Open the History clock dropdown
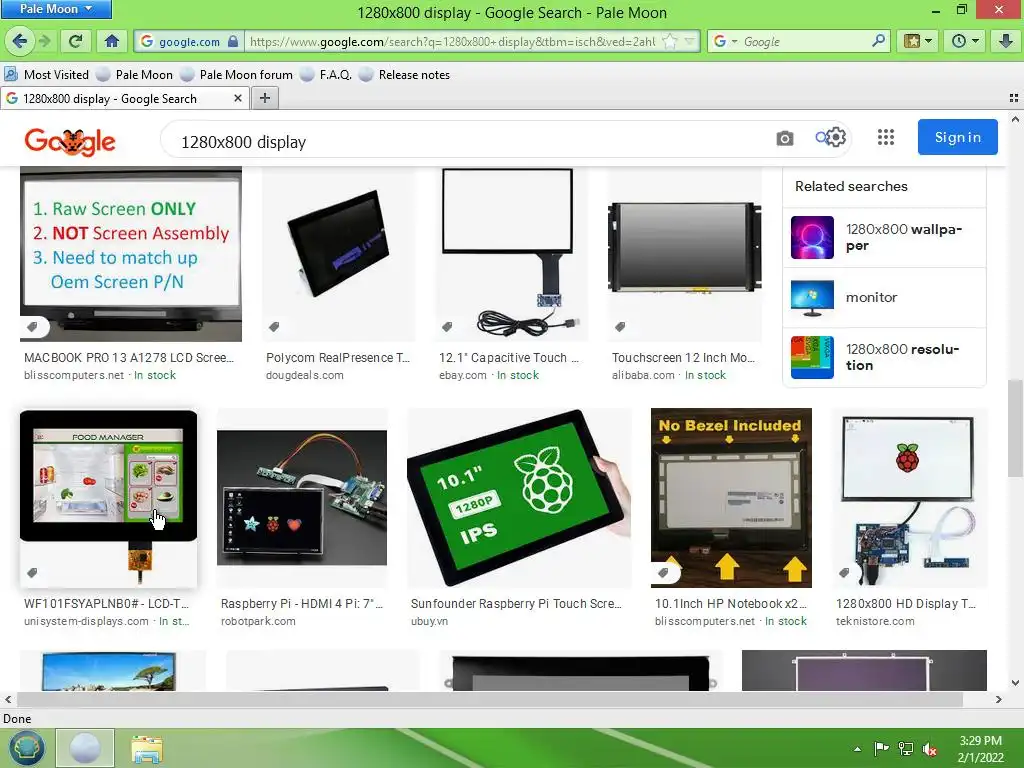The height and width of the screenshot is (768, 1024). pyautogui.click(x=965, y=42)
